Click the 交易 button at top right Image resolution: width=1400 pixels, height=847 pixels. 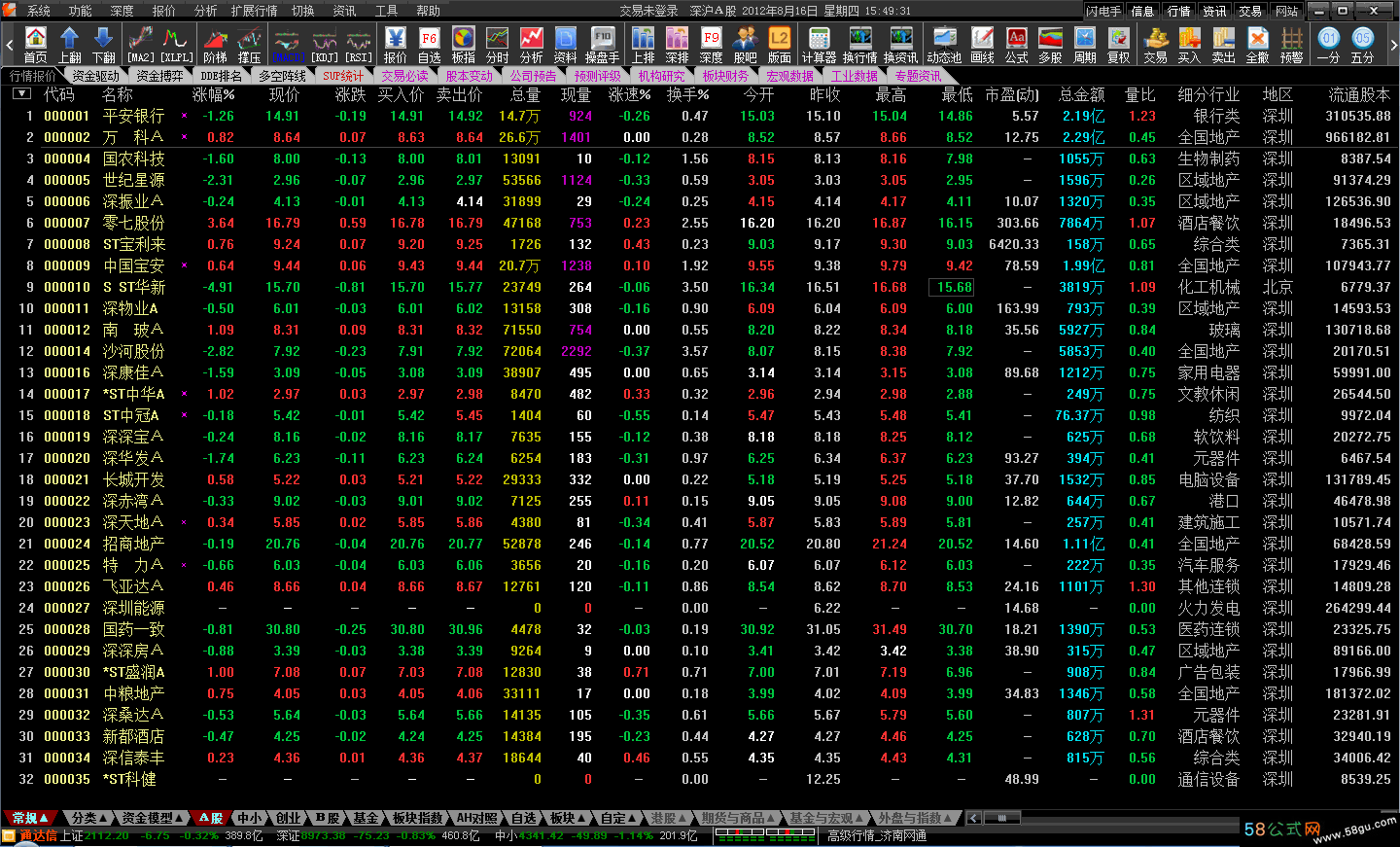(1251, 11)
